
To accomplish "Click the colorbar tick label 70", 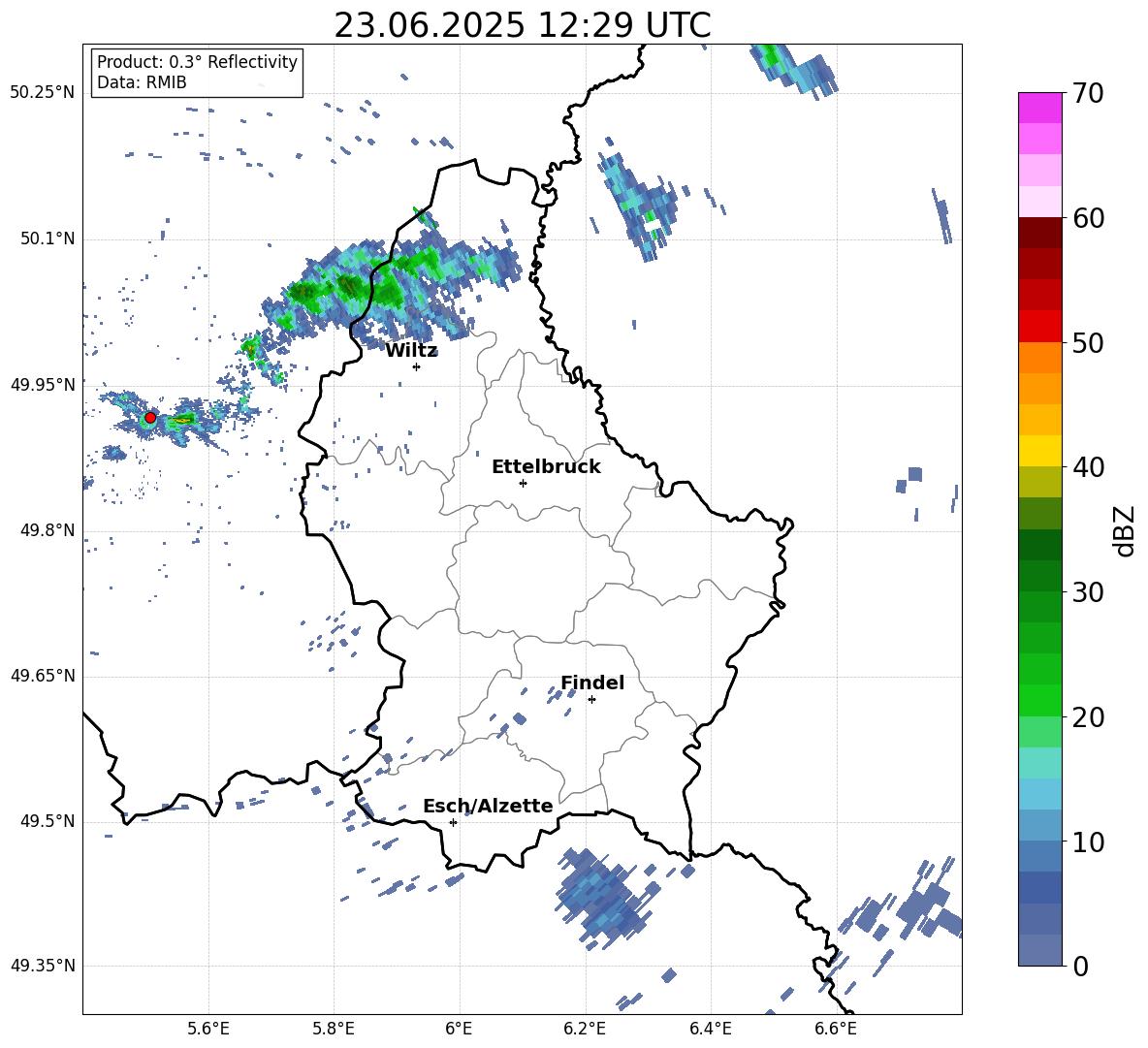I will point(1088,94).
